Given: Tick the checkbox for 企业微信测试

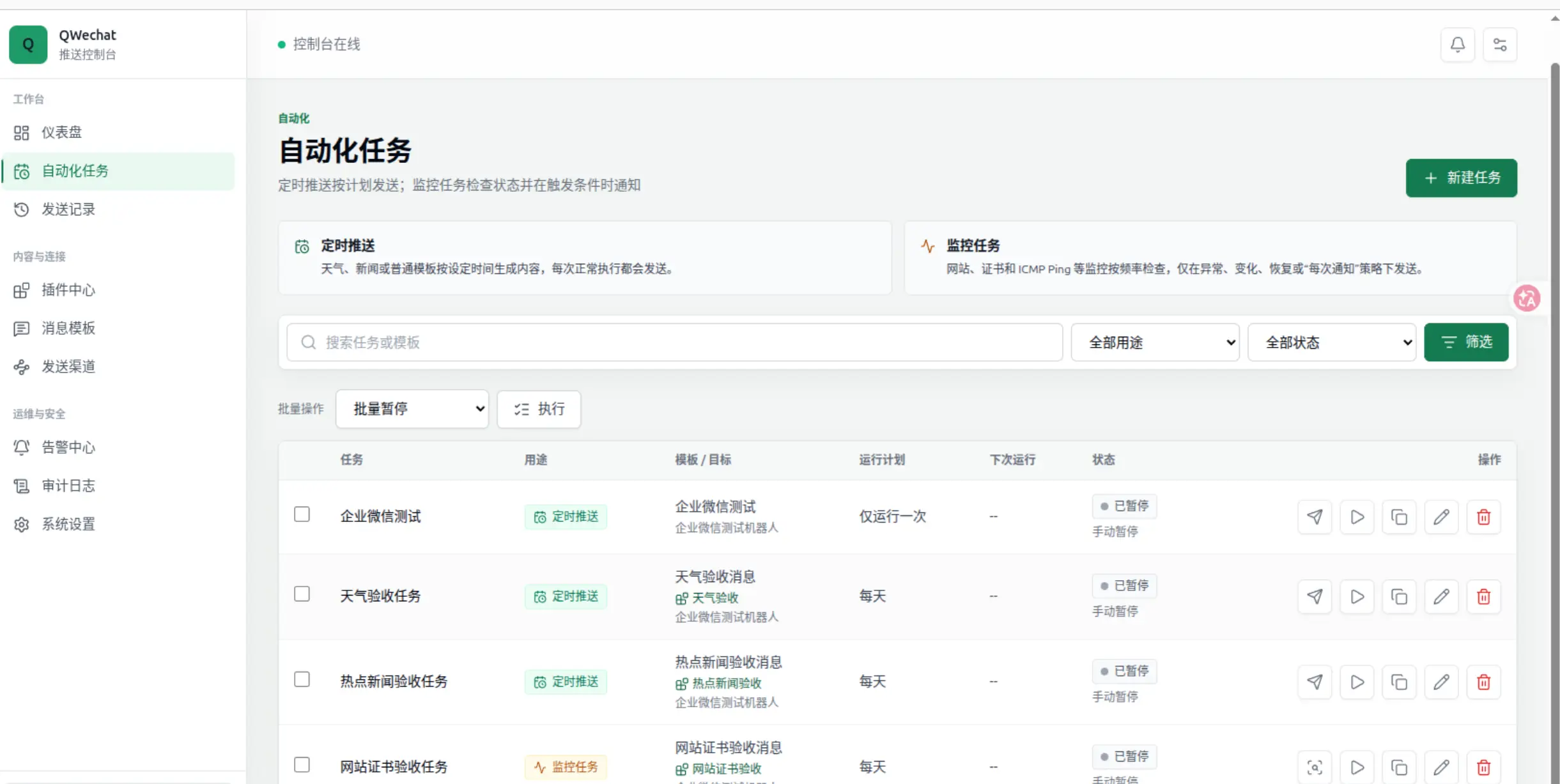Looking at the screenshot, I should pos(302,514).
